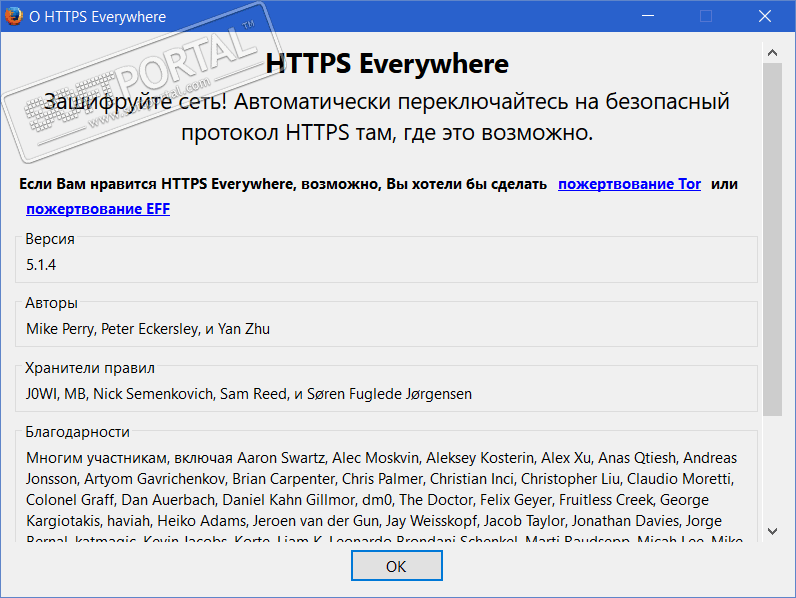Click the authors line with Mike Perry

pyautogui.click(x=148, y=329)
